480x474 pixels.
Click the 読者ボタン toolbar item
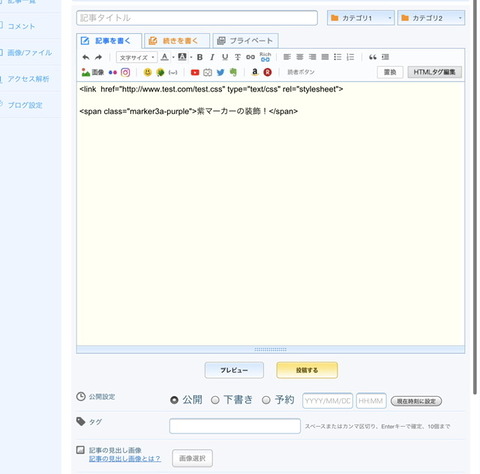pos(301,72)
